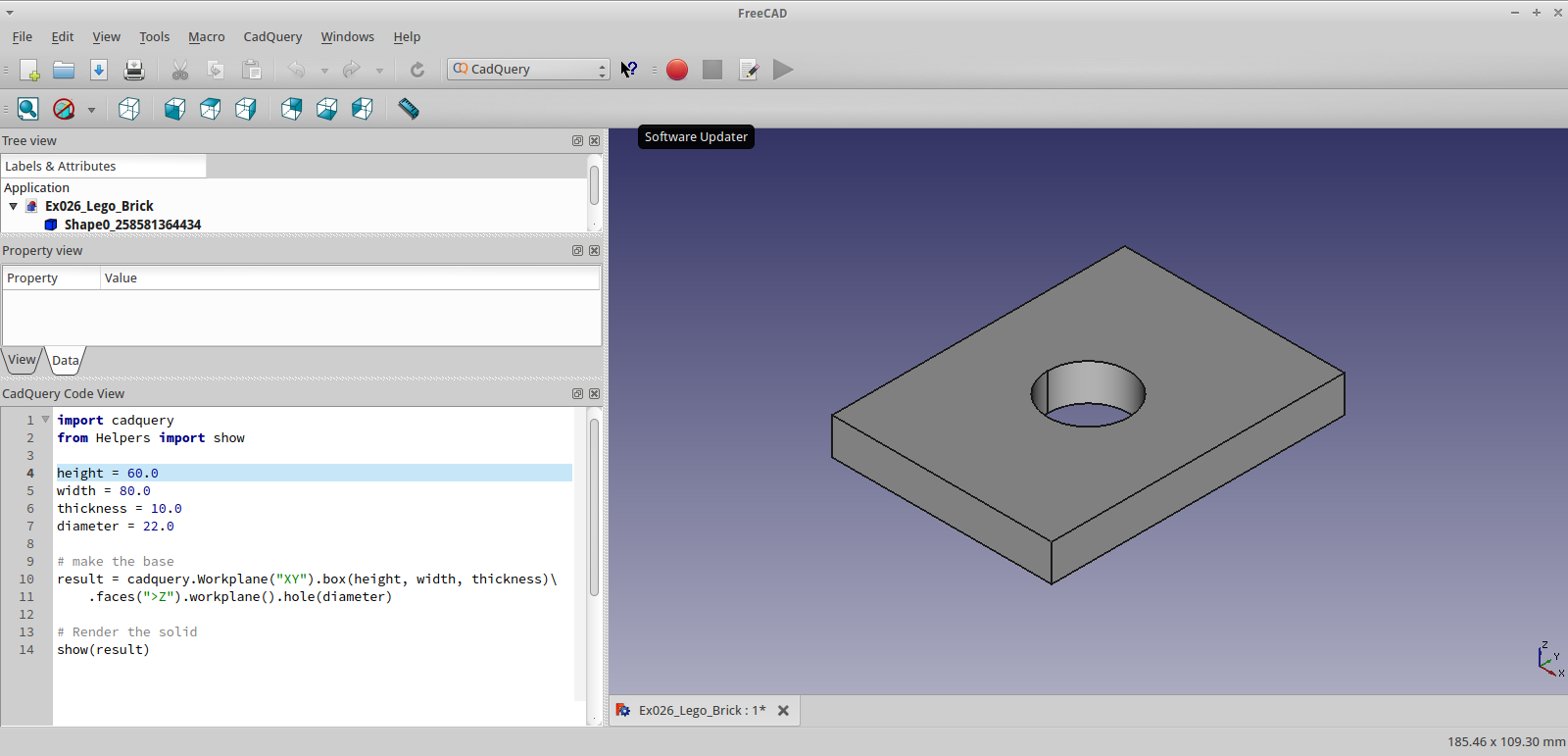This screenshot has width=1568, height=756.
Task: Set the top view with cube icon
Action: [x=211, y=109]
